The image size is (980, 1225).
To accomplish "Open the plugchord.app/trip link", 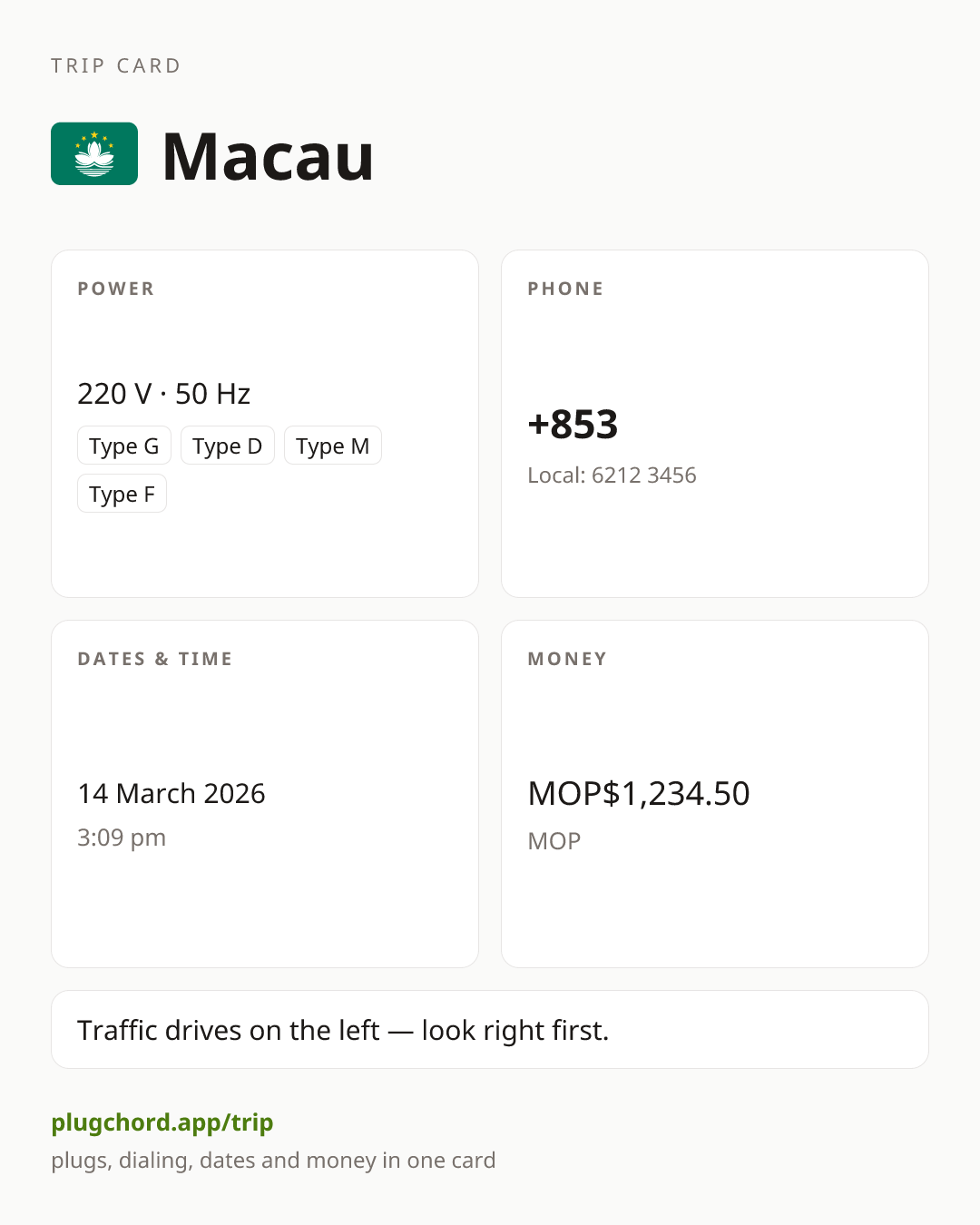I will tap(162, 1122).
